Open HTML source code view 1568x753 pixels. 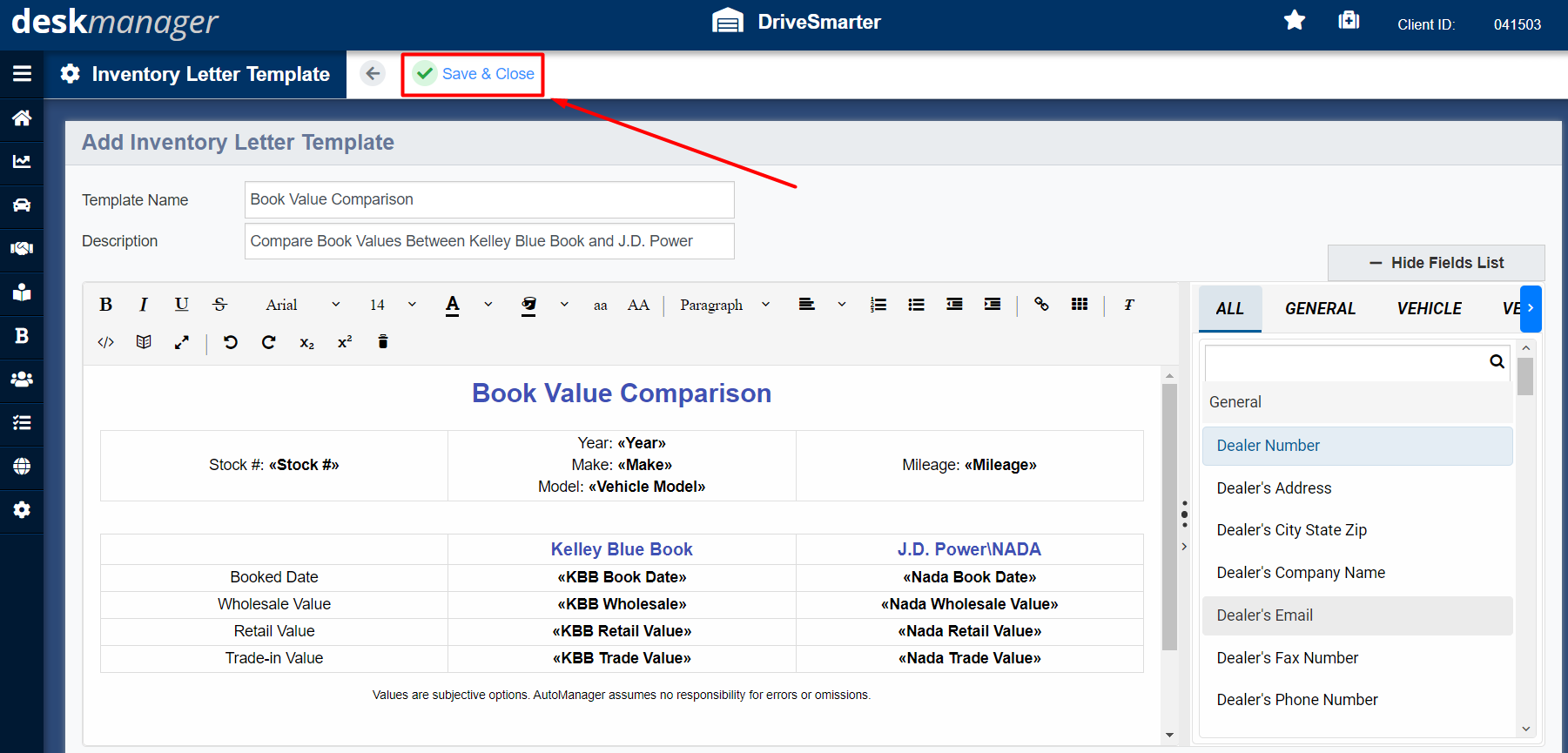point(105,342)
